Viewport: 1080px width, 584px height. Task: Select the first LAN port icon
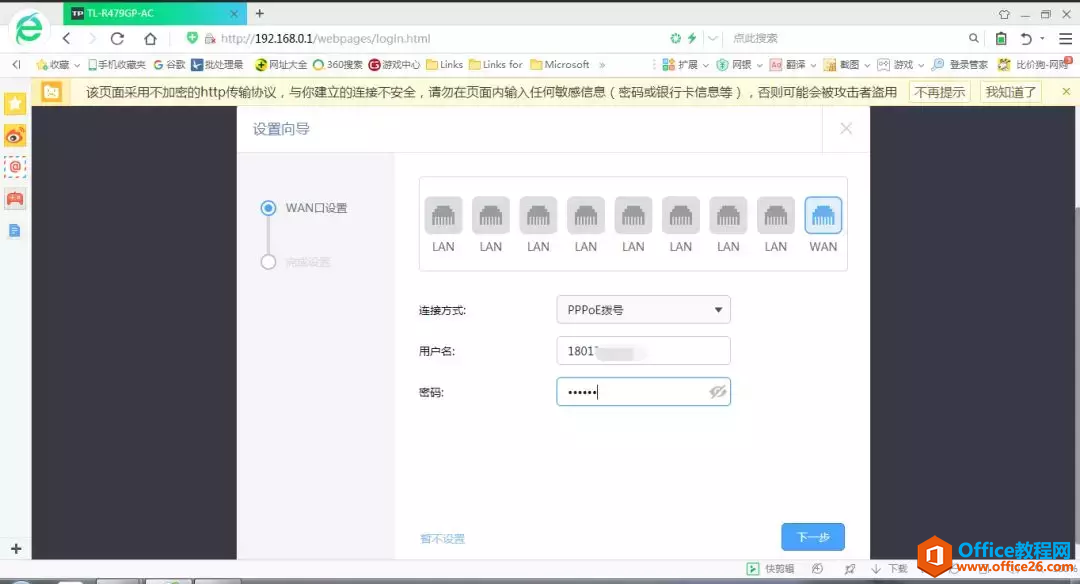(x=443, y=216)
